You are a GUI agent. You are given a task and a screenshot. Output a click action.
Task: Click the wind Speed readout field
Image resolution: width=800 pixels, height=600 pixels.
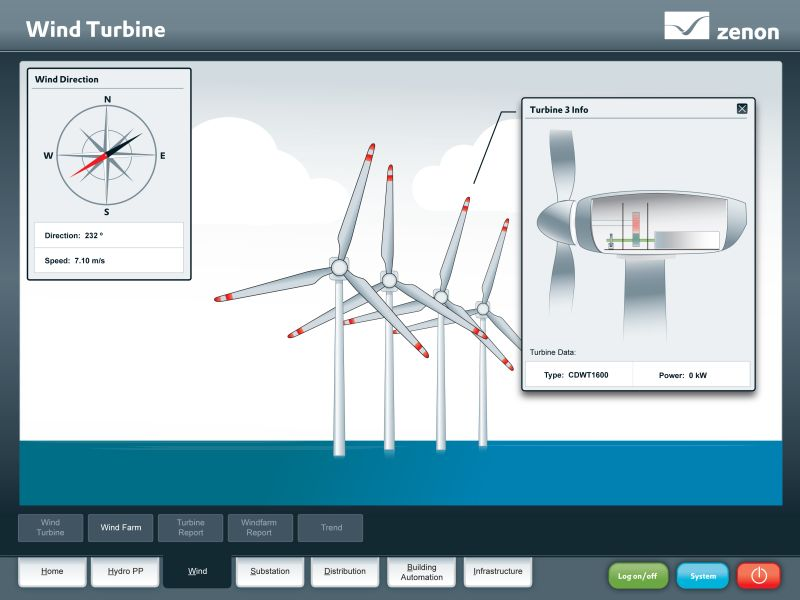click(107, 259)
